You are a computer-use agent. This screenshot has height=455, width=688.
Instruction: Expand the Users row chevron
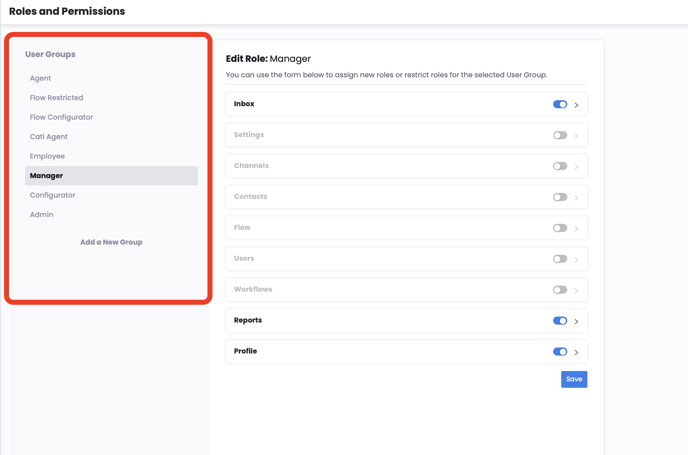coord(577,260)
